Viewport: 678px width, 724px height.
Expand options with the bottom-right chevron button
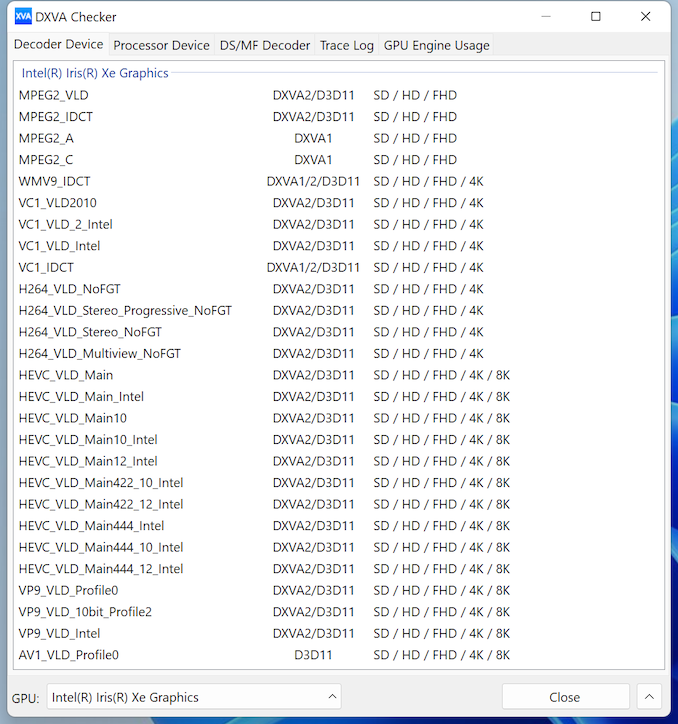pos(649,697)
